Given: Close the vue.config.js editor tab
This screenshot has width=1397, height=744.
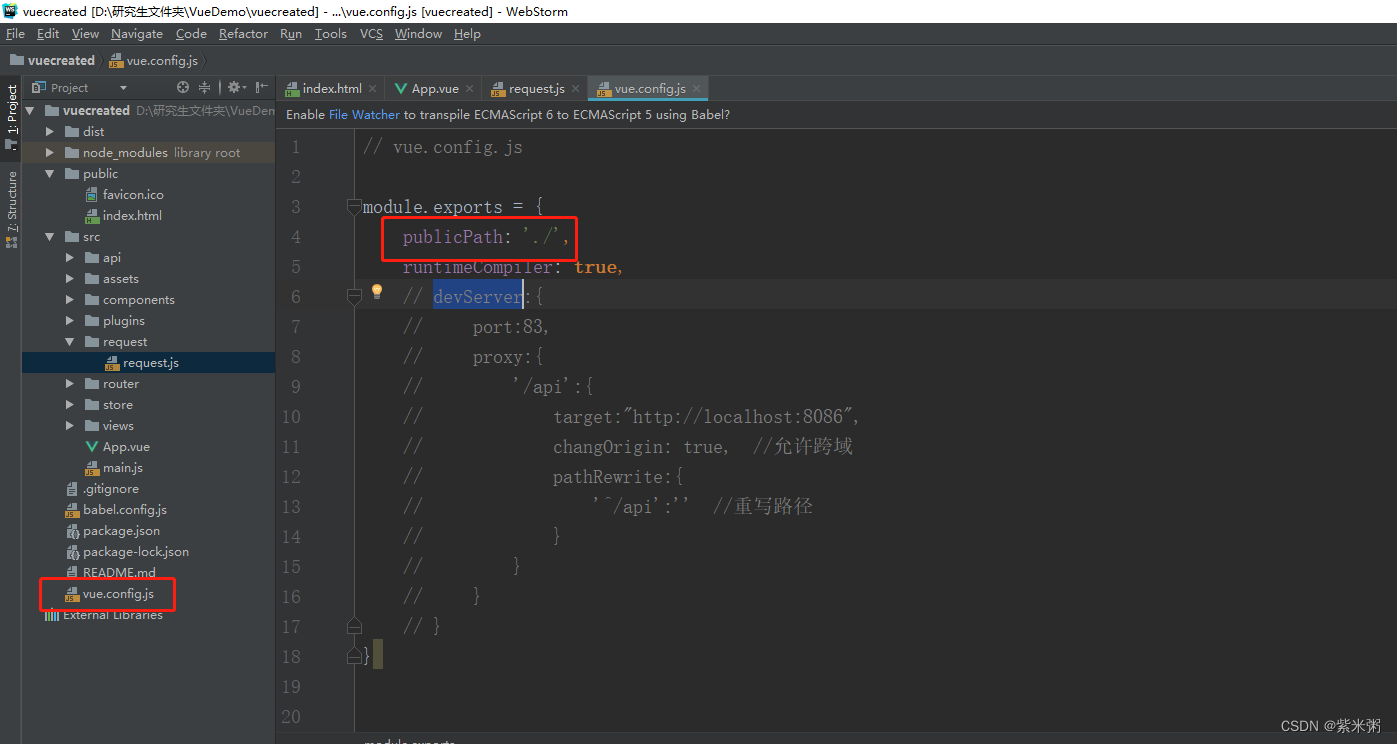Looking at the screenshot, I should (697, 89).
